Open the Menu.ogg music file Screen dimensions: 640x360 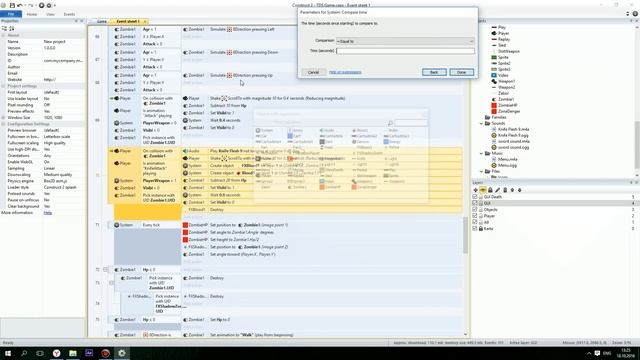tap(504, 165)
